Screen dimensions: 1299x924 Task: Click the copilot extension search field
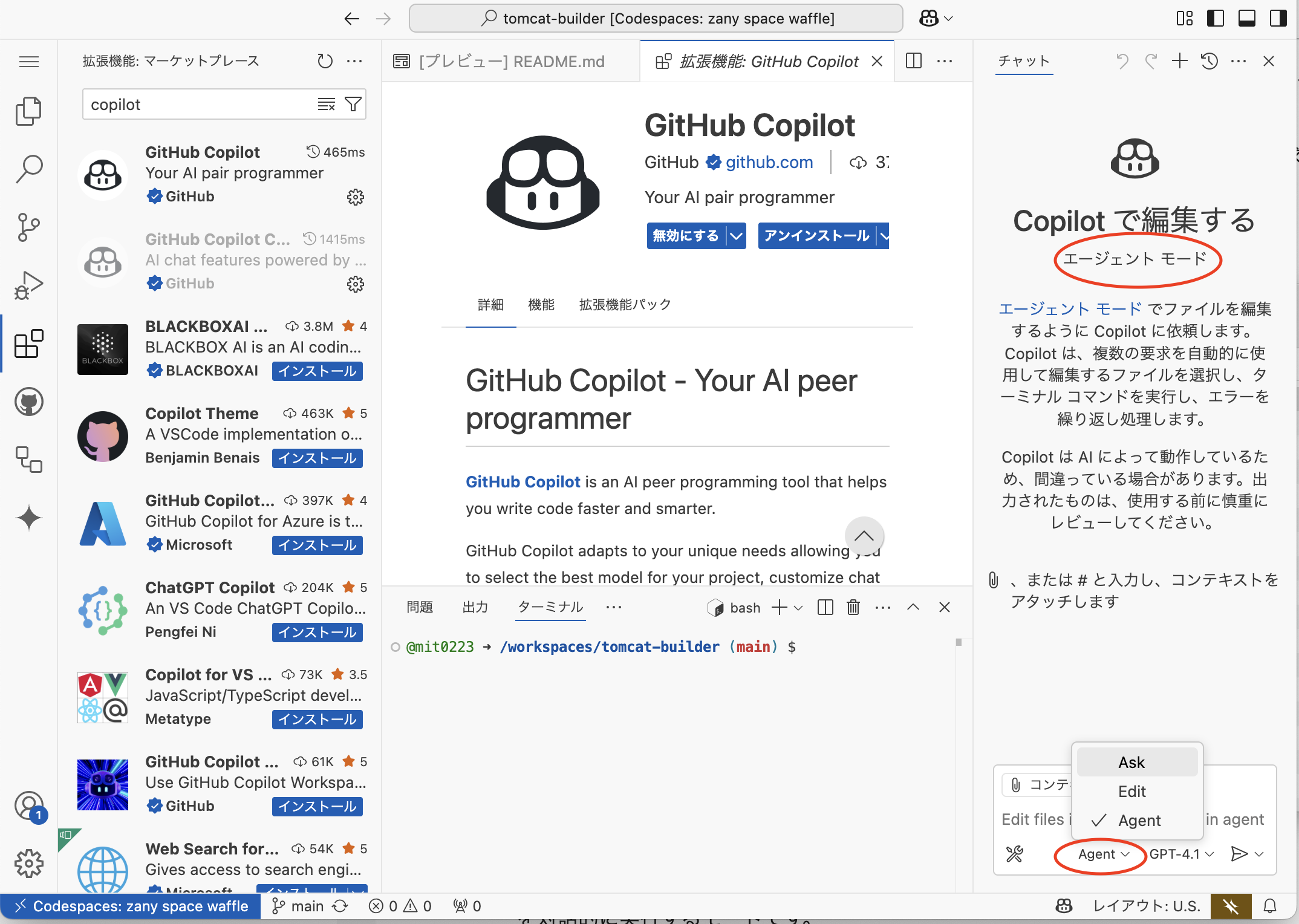tap(200, 105)
